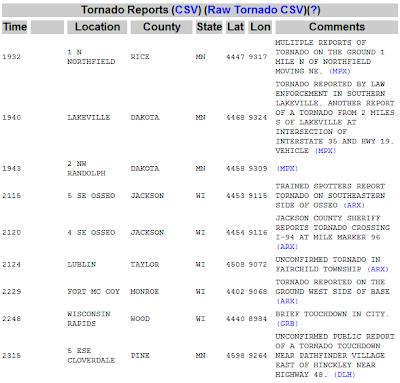Click the location WISCONSIN RAPIDS

89,319
